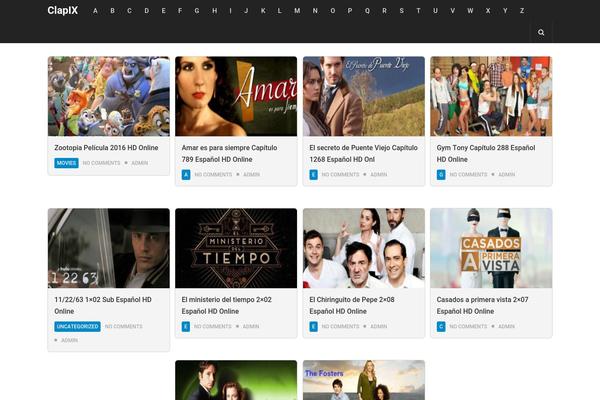Open the Zootopia Pelicula 2016 HD Online title
The width and height of the screenshot is (600, 400).
(x=106, y=147)
